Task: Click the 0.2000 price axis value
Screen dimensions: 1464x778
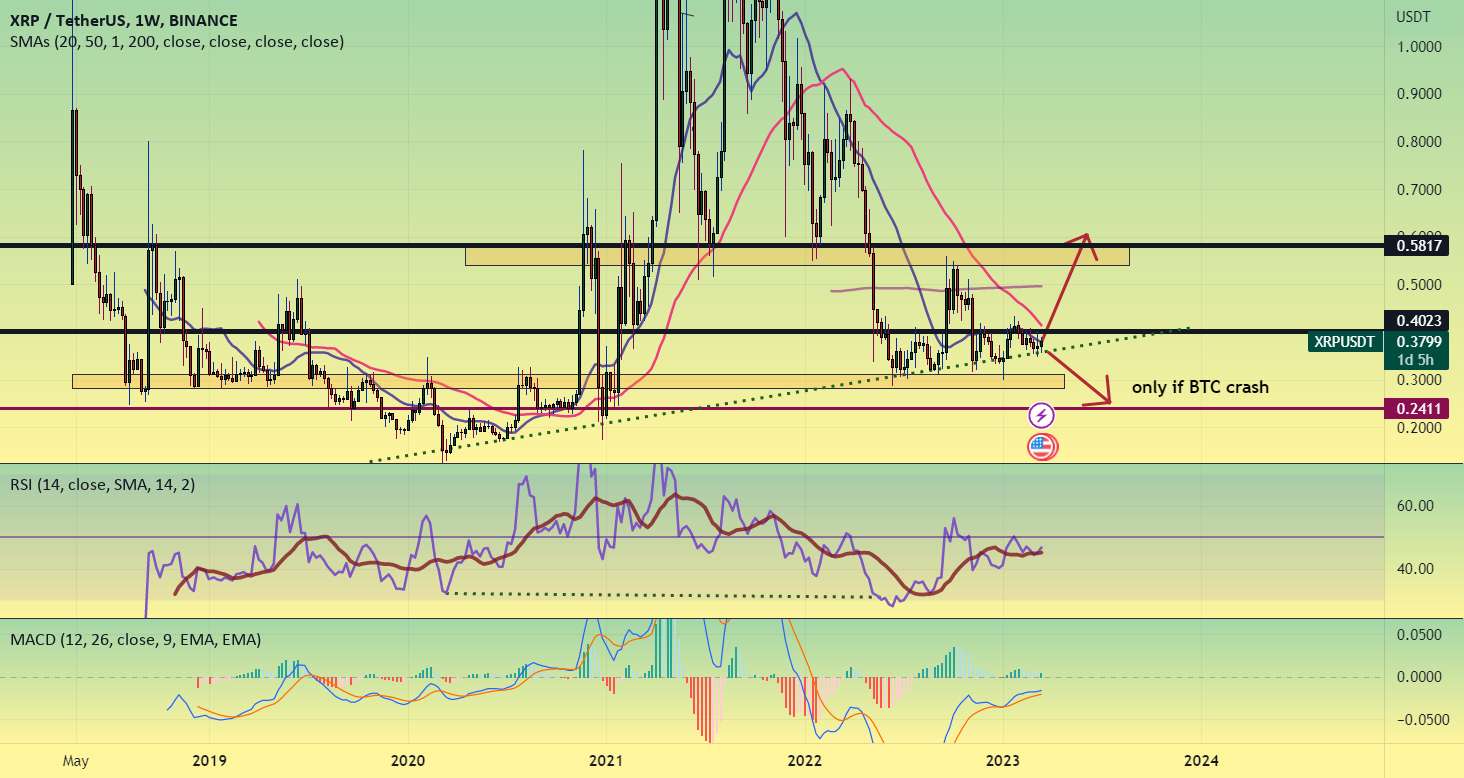Action: (1419, 428)
